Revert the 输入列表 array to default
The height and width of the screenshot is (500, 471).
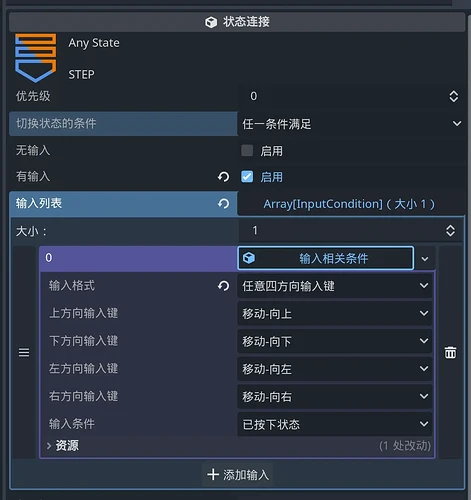224,204
